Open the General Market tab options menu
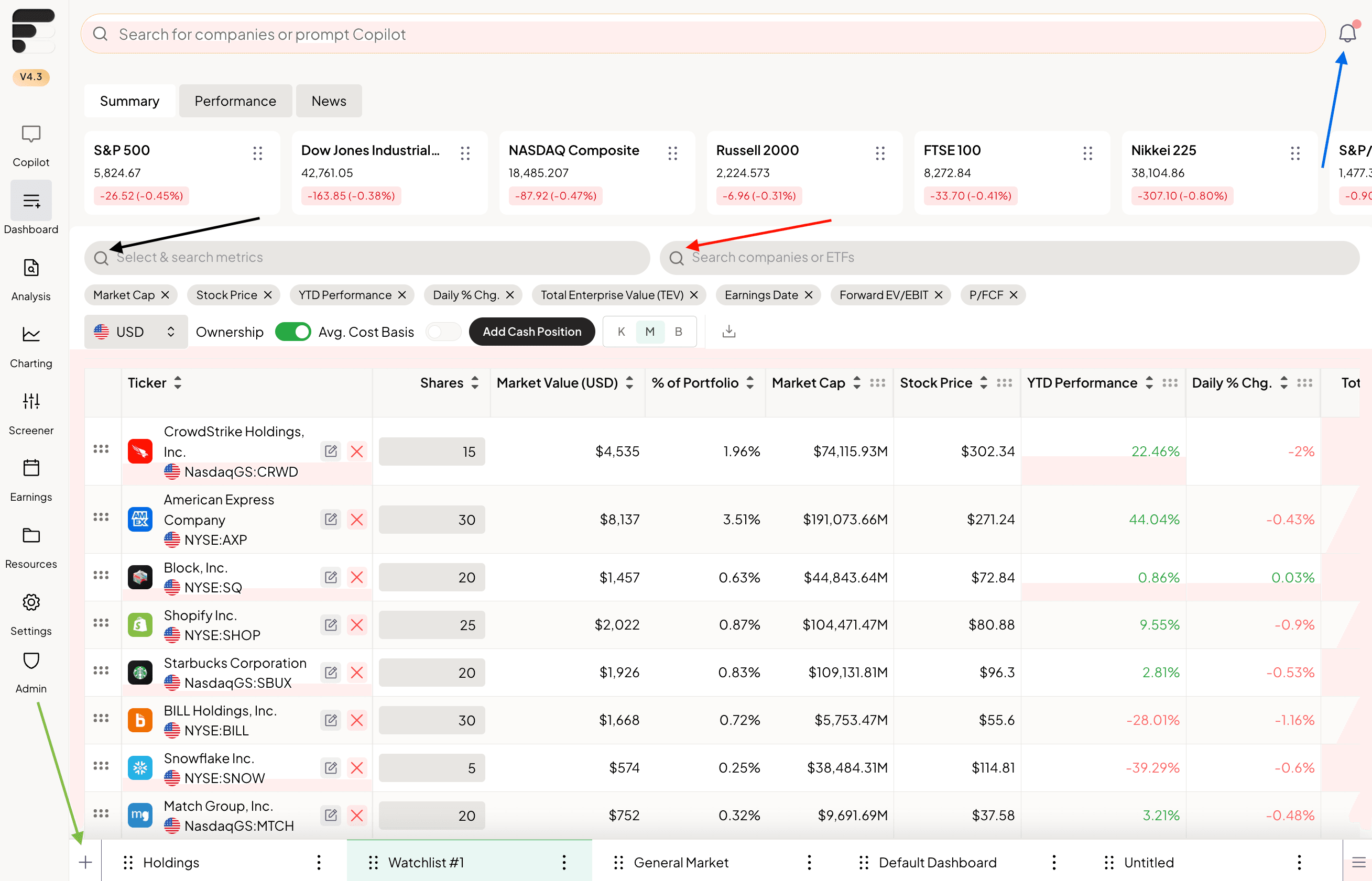Image resolution: width=1372 pixels, height=881 pixels. point(809,862)
